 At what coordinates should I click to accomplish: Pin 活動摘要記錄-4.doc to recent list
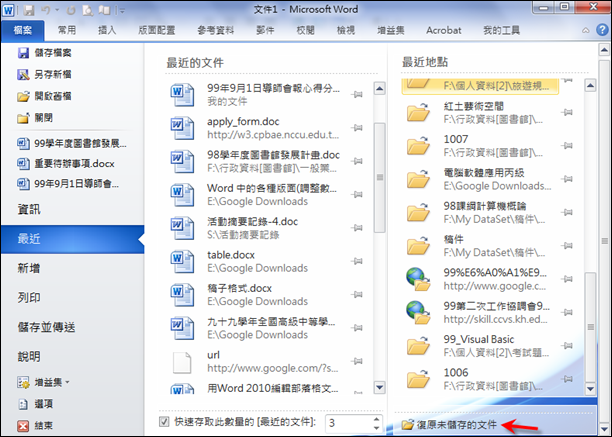(x=357, y=227)
